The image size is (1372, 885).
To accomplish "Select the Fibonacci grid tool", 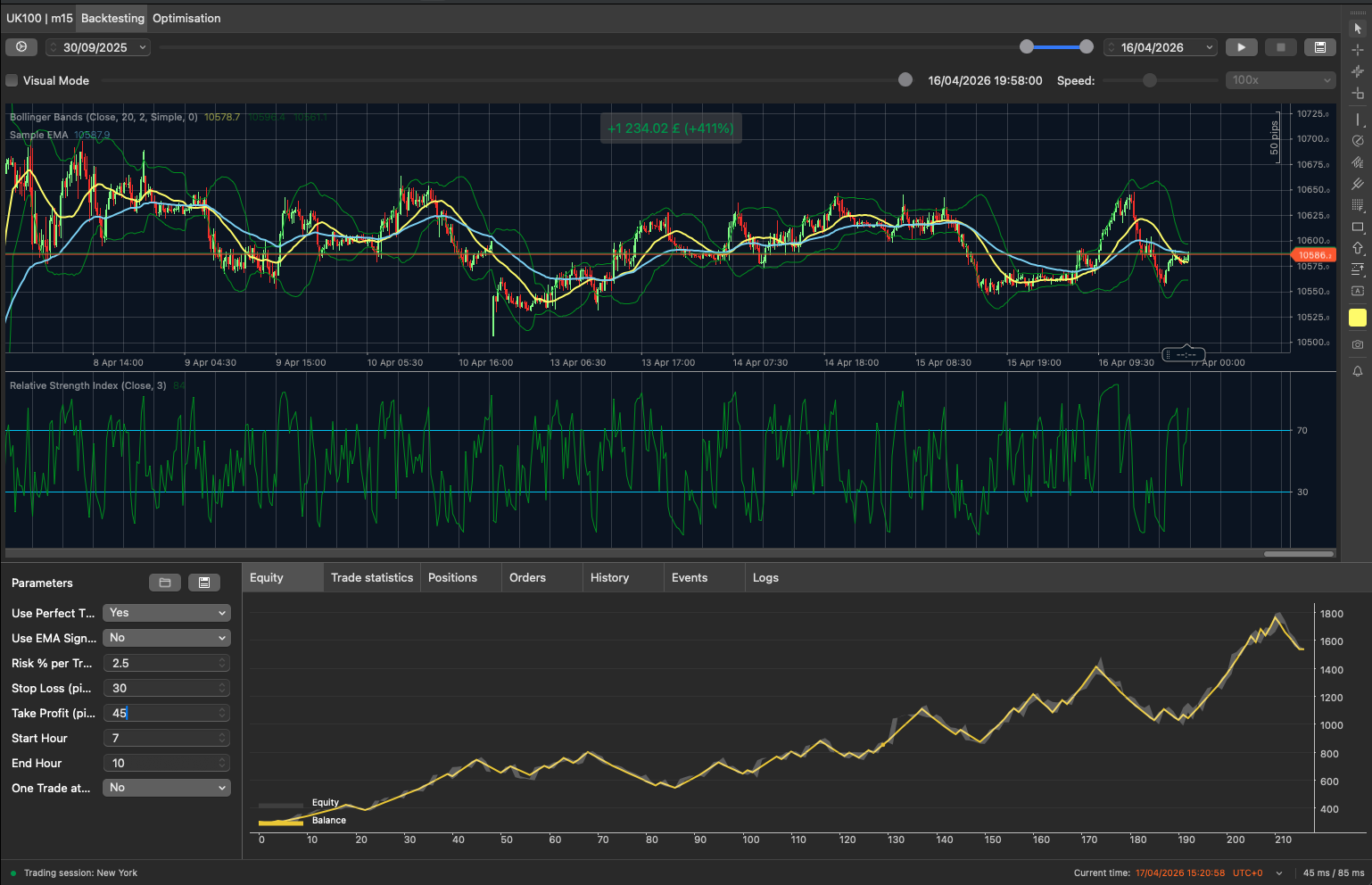I will click(1358, 205).
